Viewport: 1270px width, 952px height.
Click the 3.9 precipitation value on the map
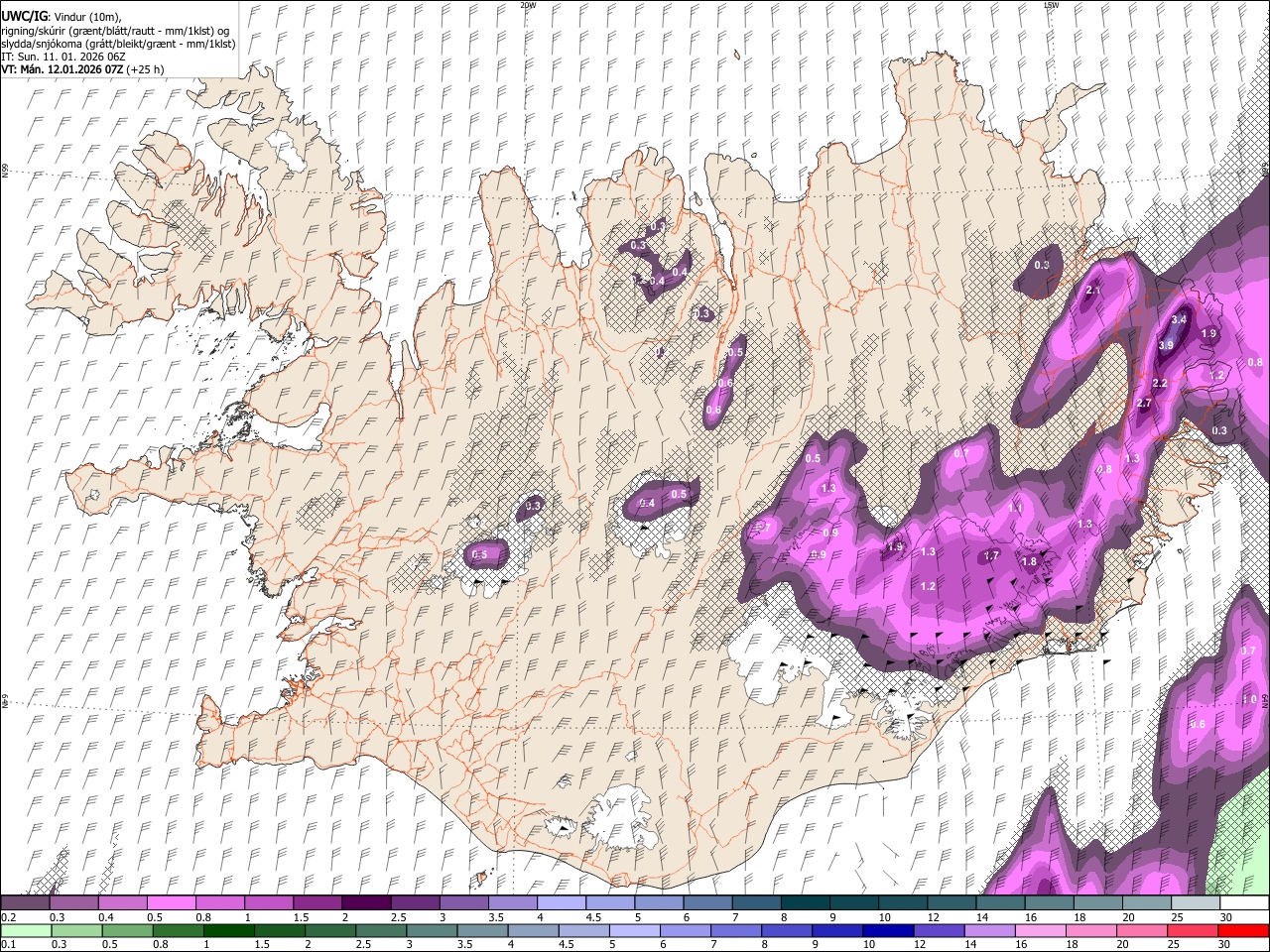coord(1166,345)
